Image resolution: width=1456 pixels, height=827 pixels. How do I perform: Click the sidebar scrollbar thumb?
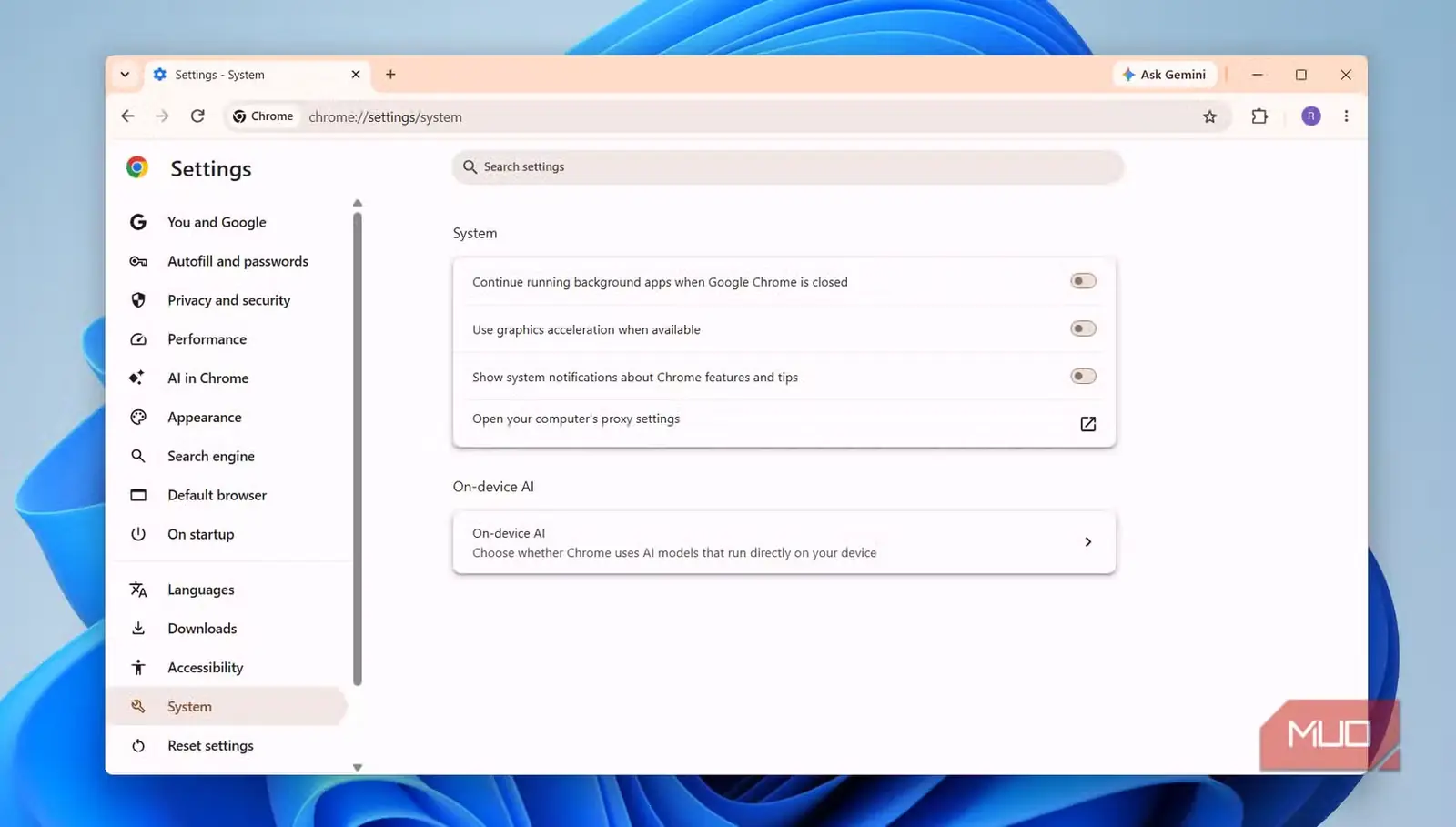tap(358, 449)
